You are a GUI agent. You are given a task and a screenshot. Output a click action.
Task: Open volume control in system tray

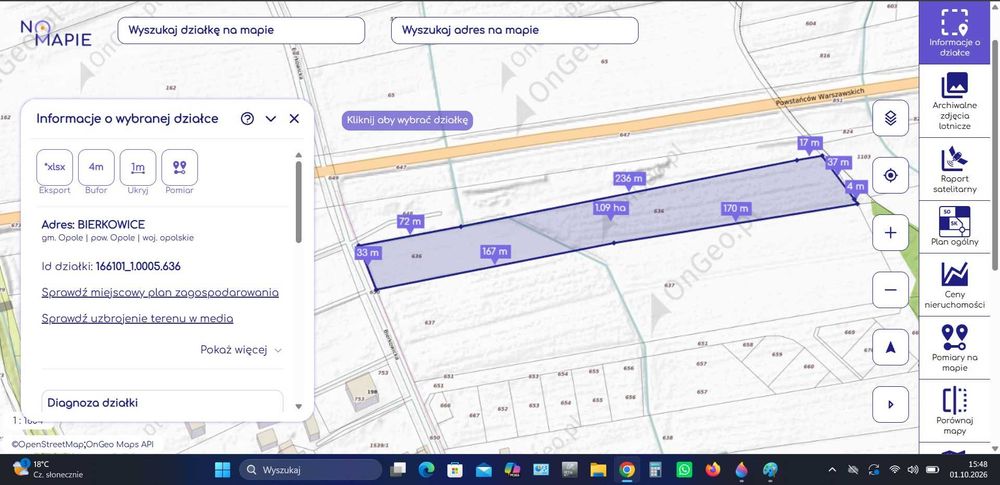[913, 470]
